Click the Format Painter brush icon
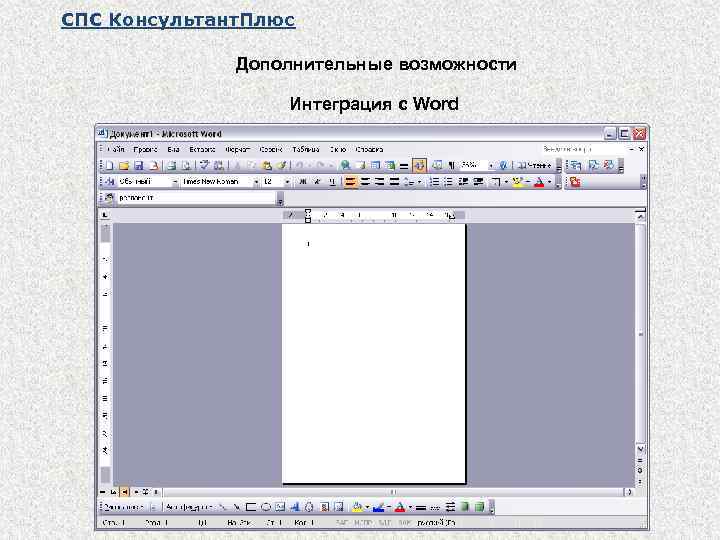 click(281, 166)
